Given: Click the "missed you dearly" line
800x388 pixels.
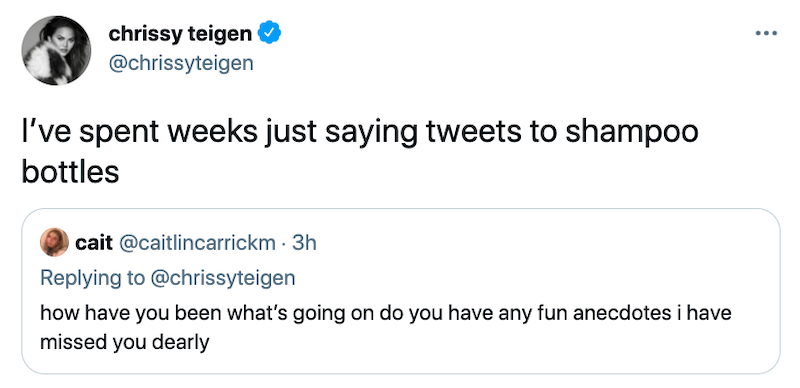Looking at the screenshot, I should [x=124, y=342].
